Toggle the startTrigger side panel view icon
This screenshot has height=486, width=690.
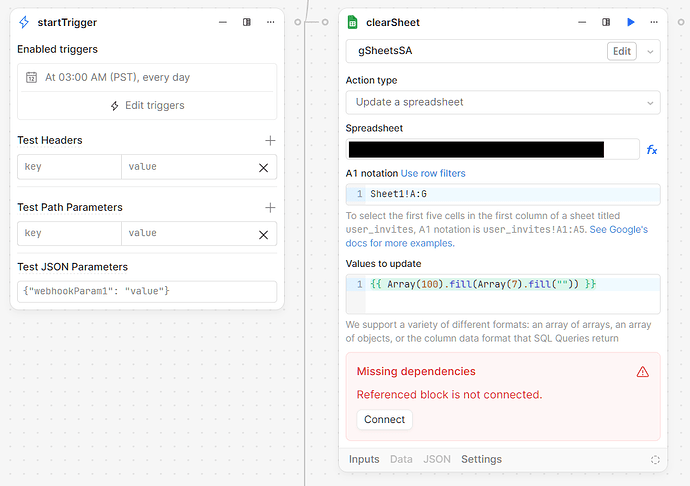(x=247, y=22)
